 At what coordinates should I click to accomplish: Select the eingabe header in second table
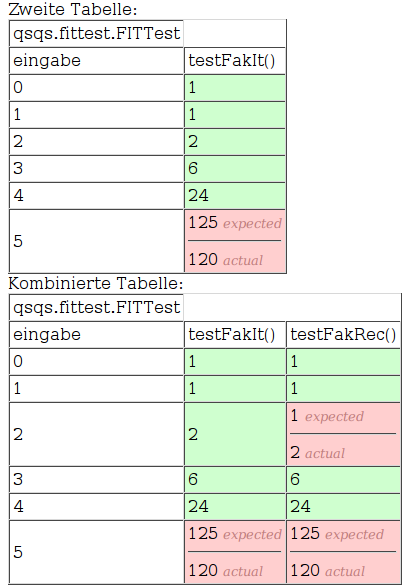(x=96, y=61)
